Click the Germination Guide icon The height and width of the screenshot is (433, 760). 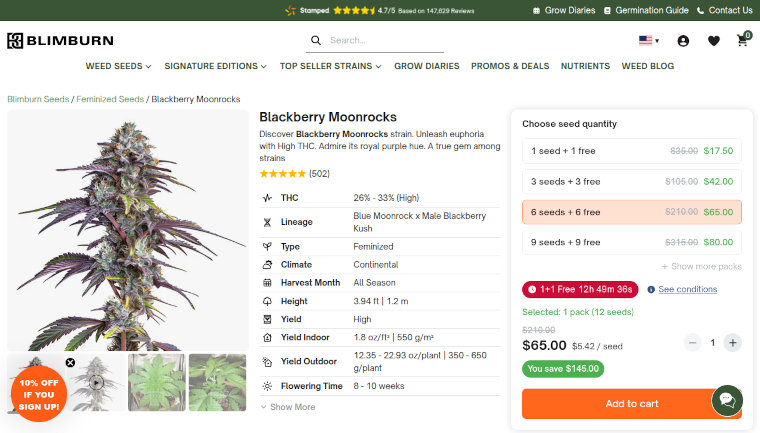[607, 11]
